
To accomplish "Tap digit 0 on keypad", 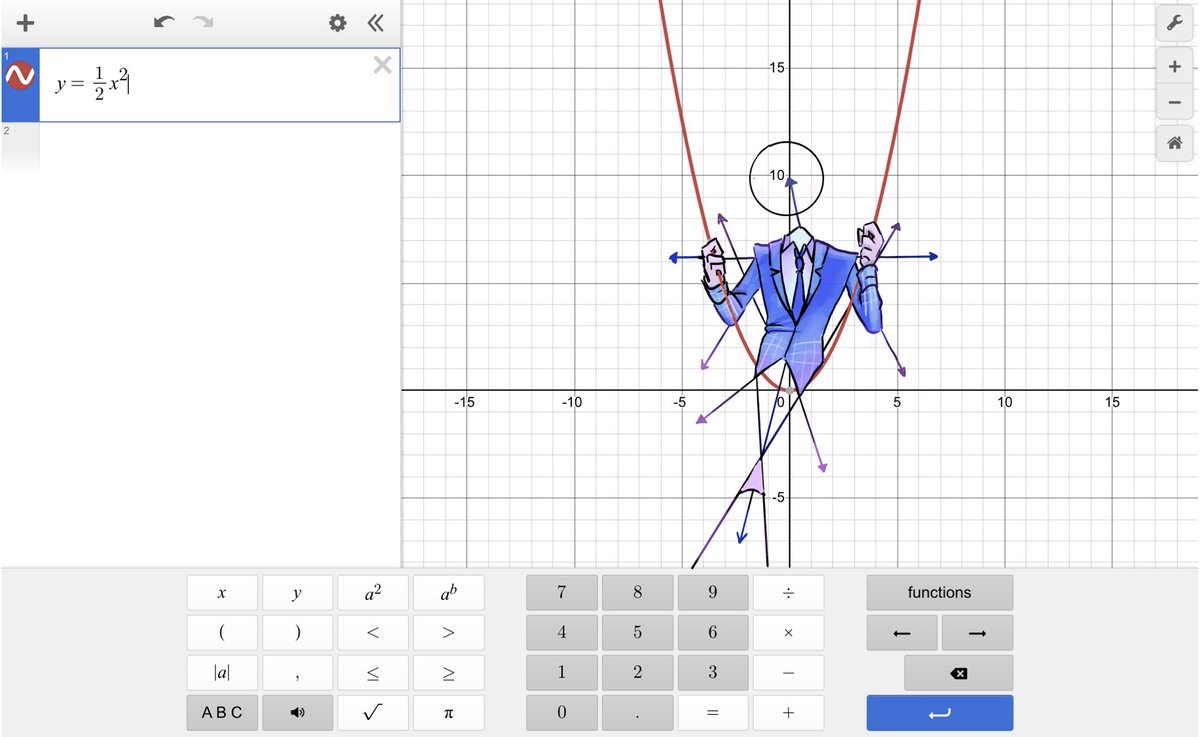I will [x=562, y=713].
